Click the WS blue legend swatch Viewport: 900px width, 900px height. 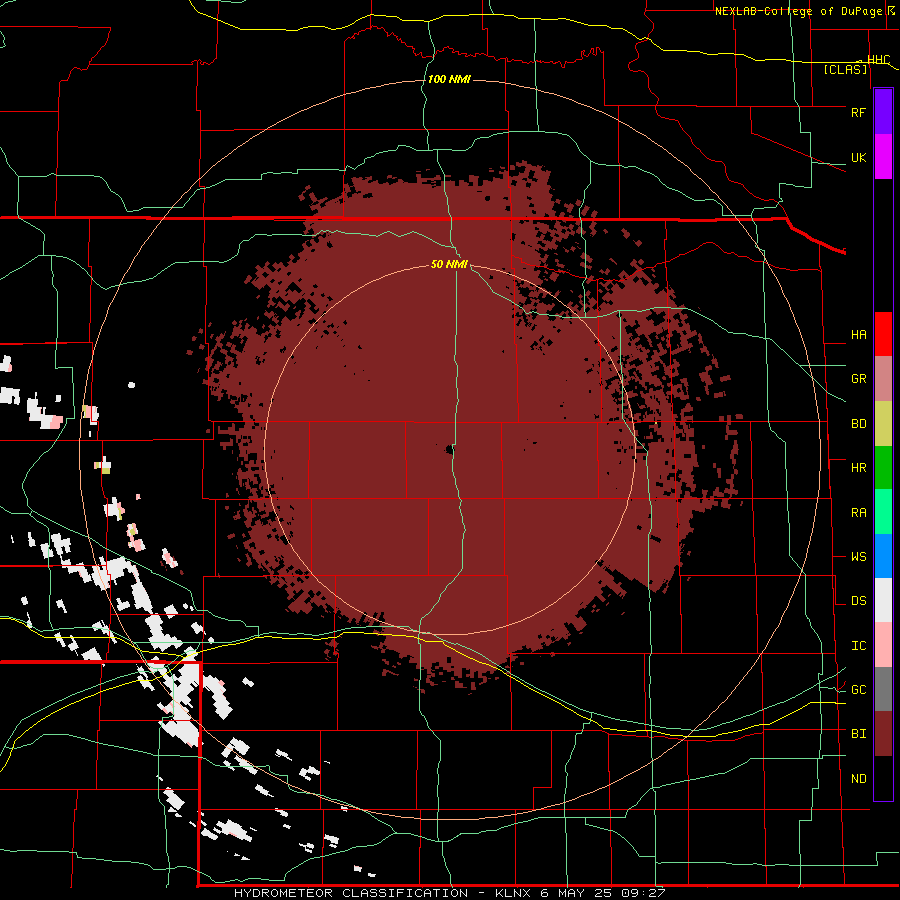pyautogui.click(x=883, y=556)
